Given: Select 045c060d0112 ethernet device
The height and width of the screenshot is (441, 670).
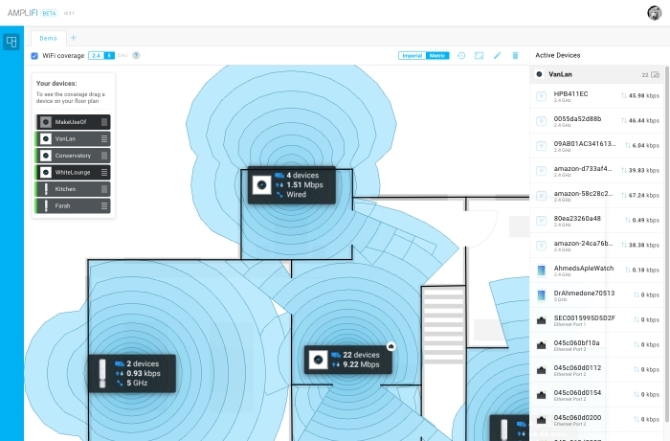Looking at the screenshot, I should point(597,370).
